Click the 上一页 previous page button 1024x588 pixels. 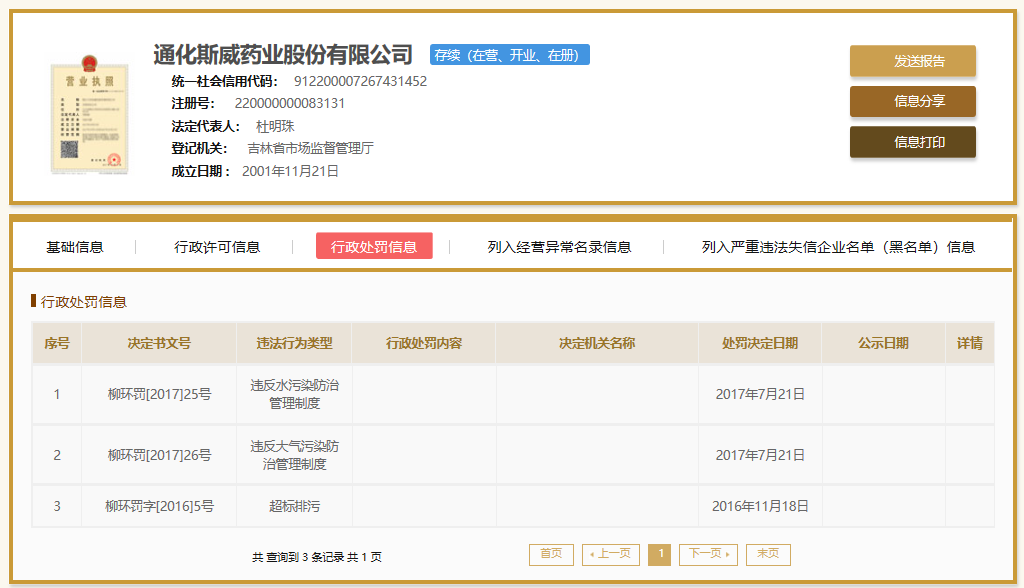[611, 554]
